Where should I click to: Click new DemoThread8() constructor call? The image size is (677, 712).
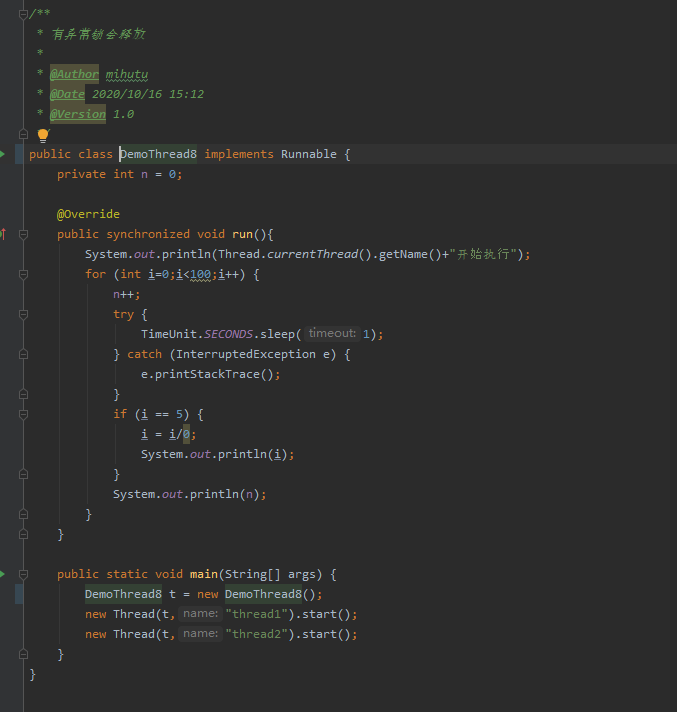coord(260,594)
